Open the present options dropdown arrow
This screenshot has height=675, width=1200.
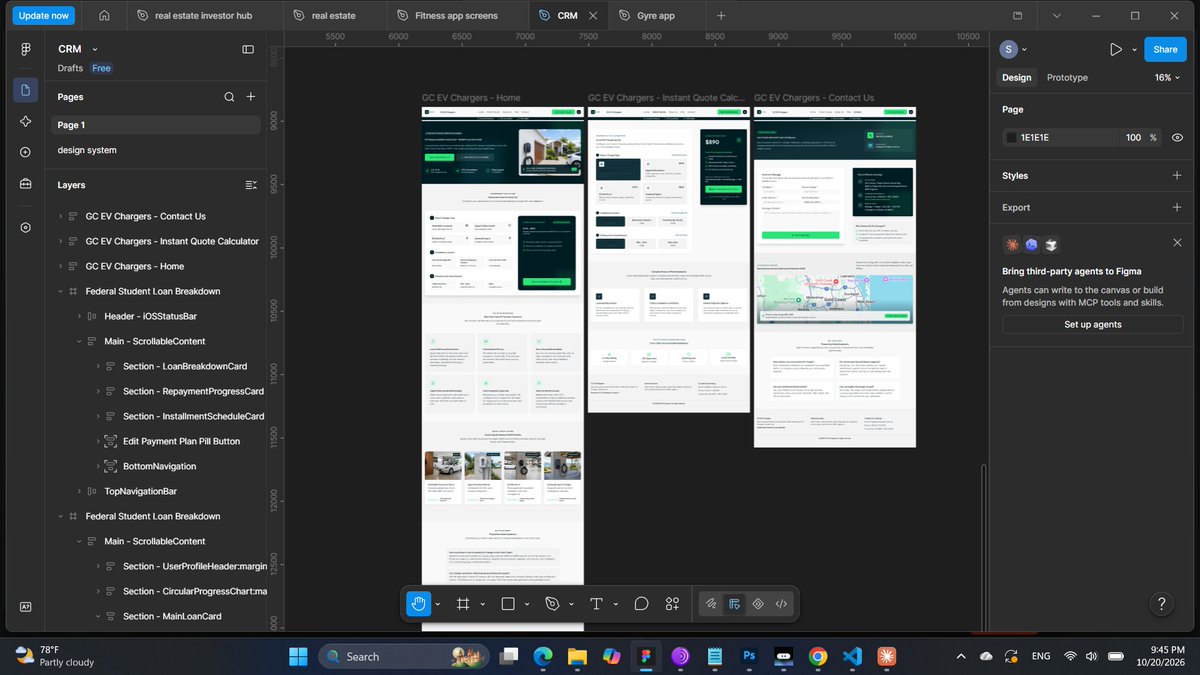1135,49
